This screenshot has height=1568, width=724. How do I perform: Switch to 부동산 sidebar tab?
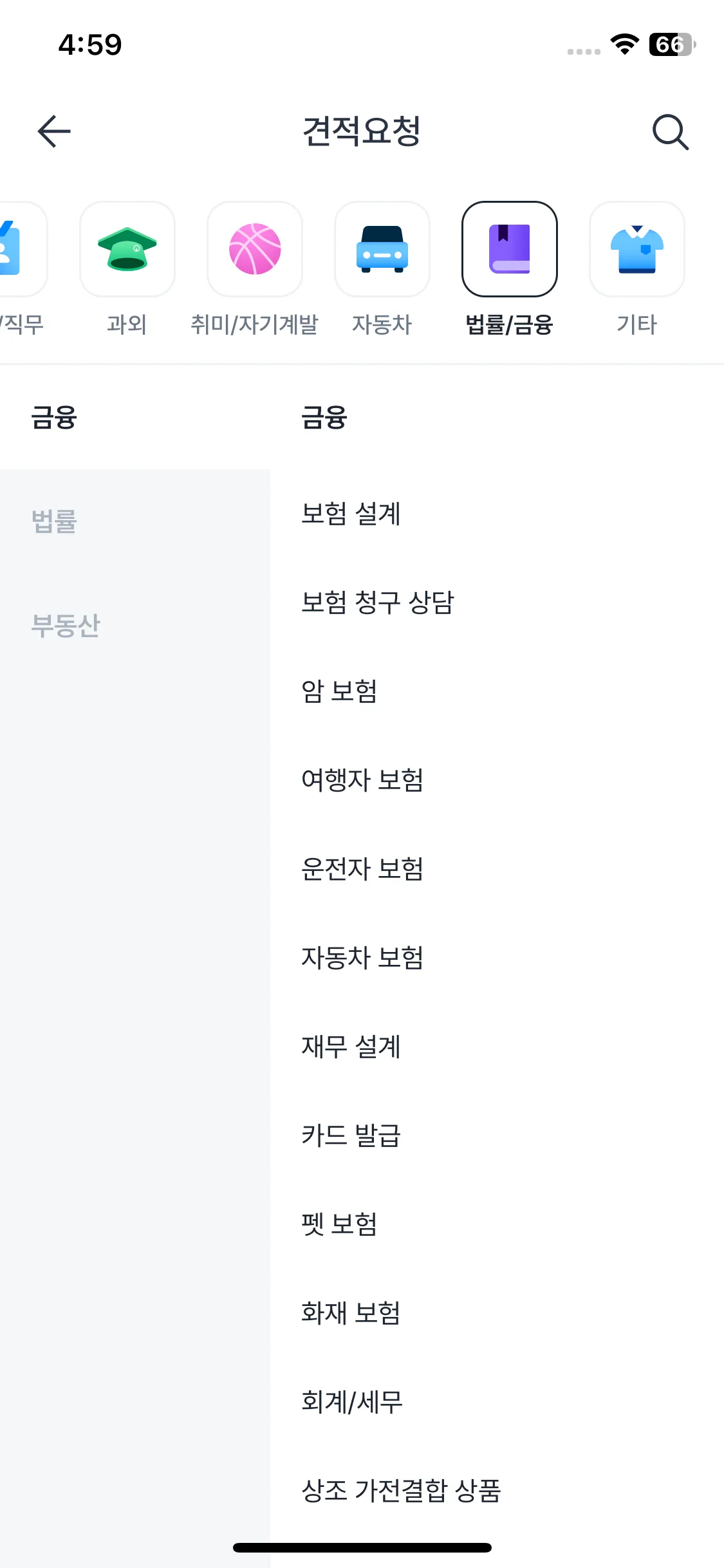pos(66,625)
